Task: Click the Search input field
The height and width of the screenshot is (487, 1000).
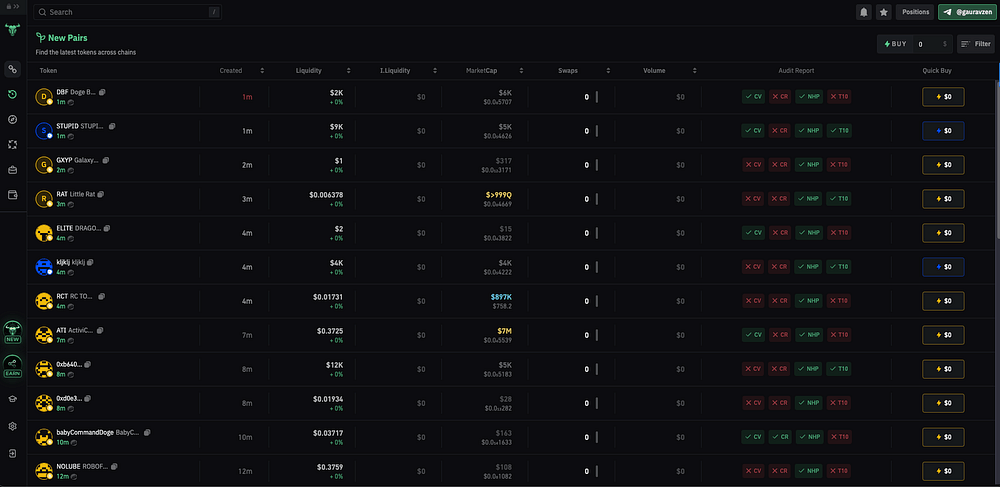Action: tap(125, 12)
